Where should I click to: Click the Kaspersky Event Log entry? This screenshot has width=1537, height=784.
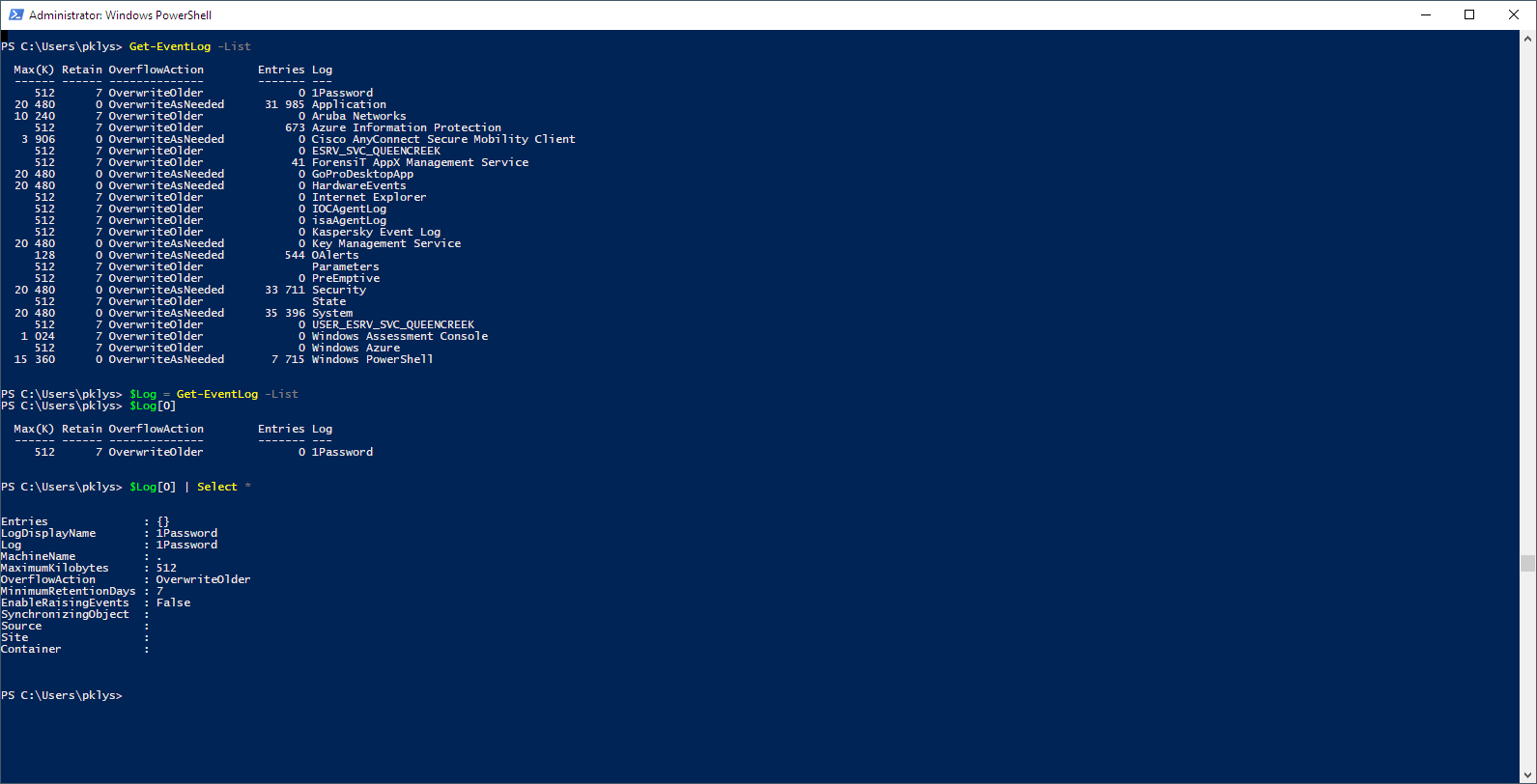(376, 231)
